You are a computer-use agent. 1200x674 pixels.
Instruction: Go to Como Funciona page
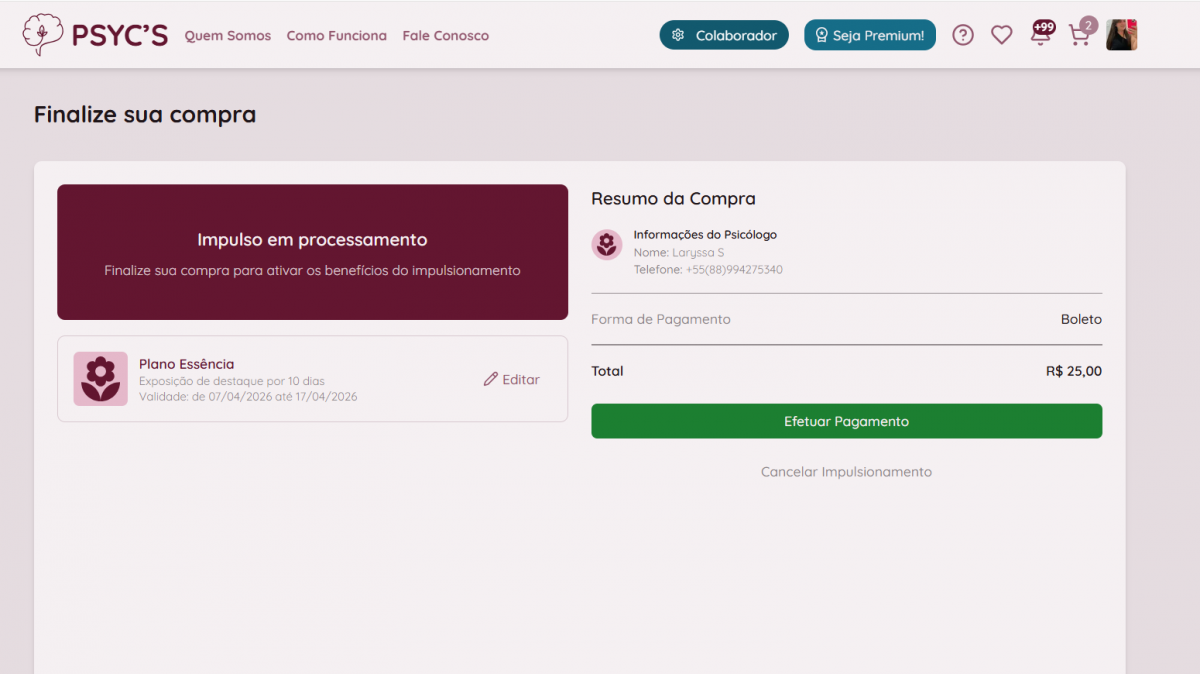[x=336, y=36]
